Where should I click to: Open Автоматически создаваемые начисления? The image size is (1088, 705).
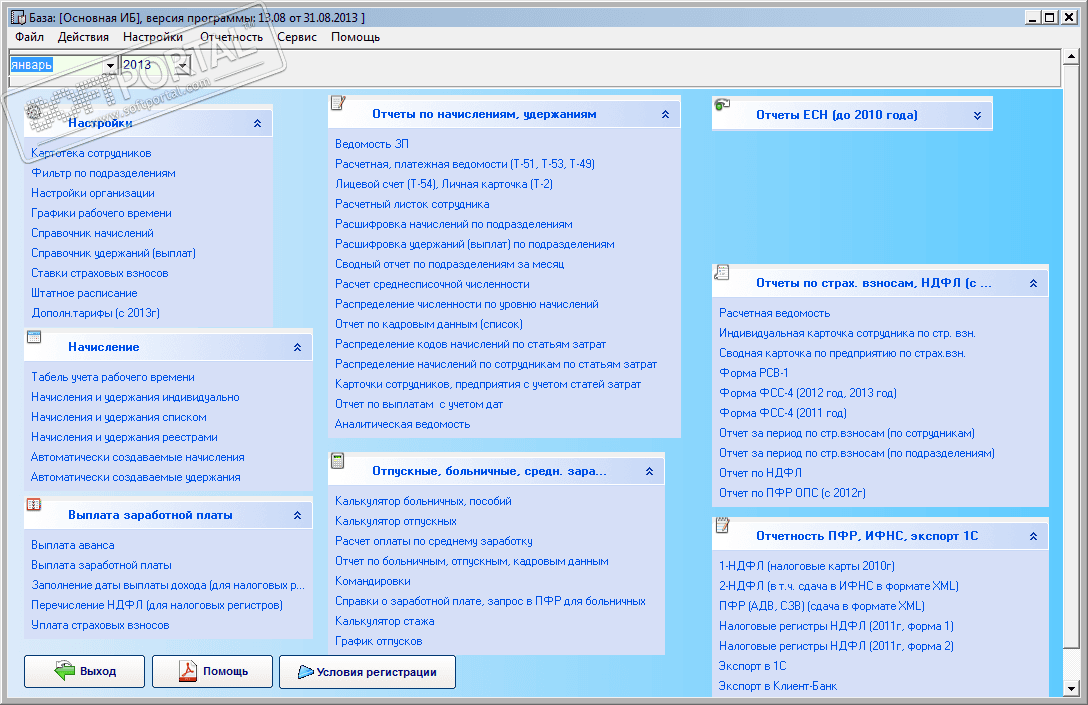tap(137, 457)
